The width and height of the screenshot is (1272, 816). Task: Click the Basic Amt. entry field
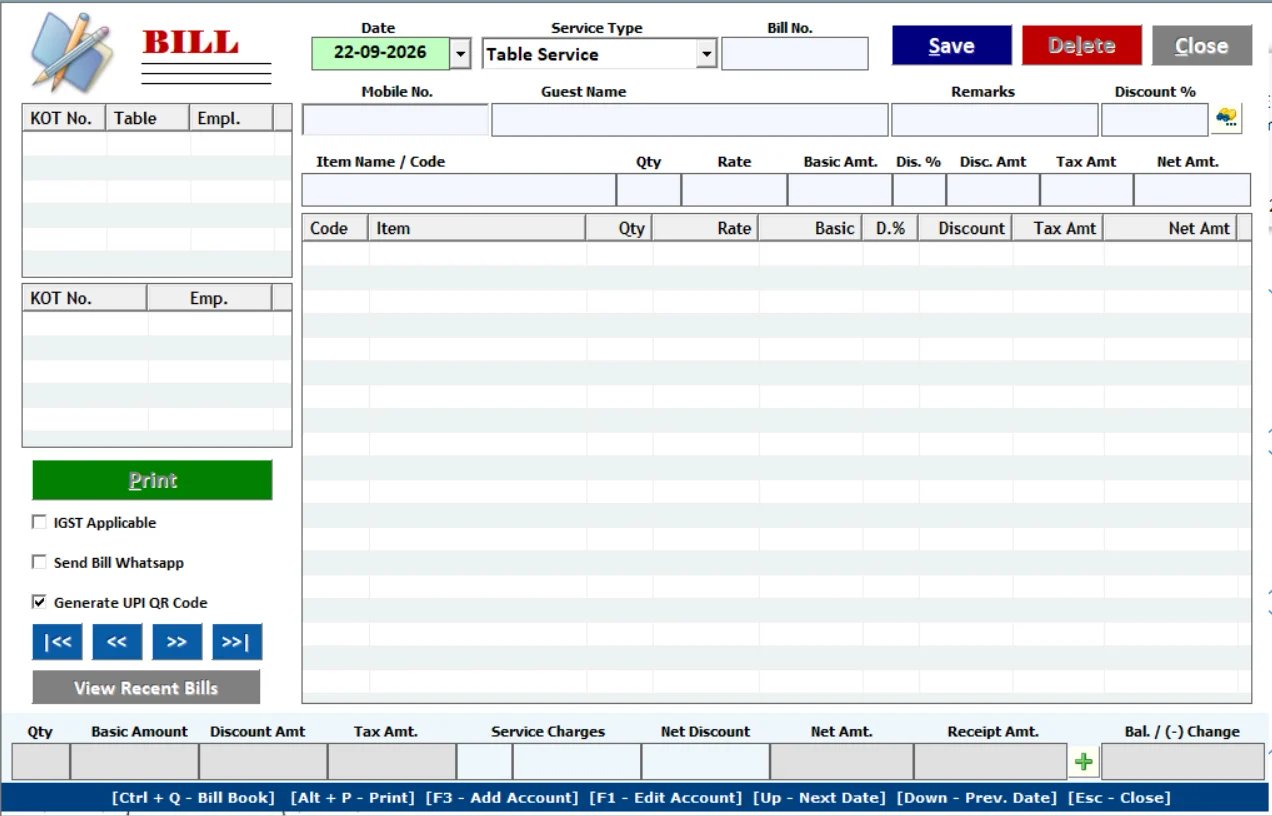840,190
